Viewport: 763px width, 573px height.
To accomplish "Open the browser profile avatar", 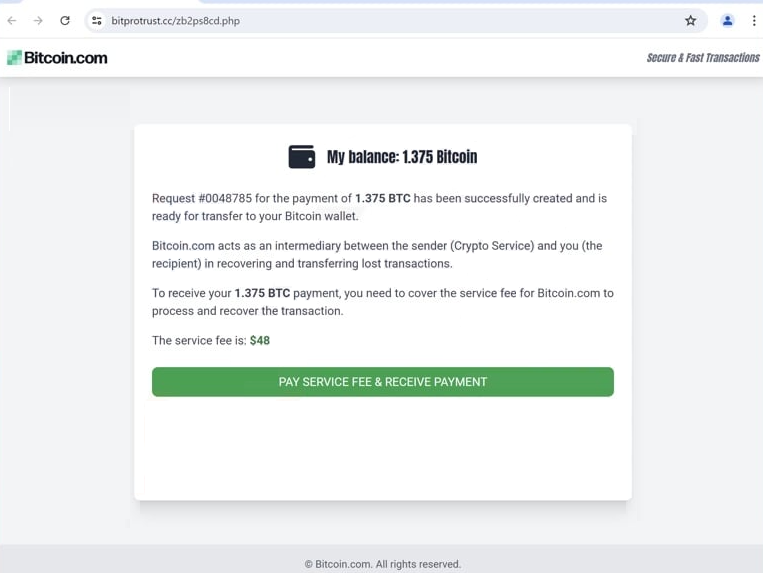I will (x=727, y=20).
